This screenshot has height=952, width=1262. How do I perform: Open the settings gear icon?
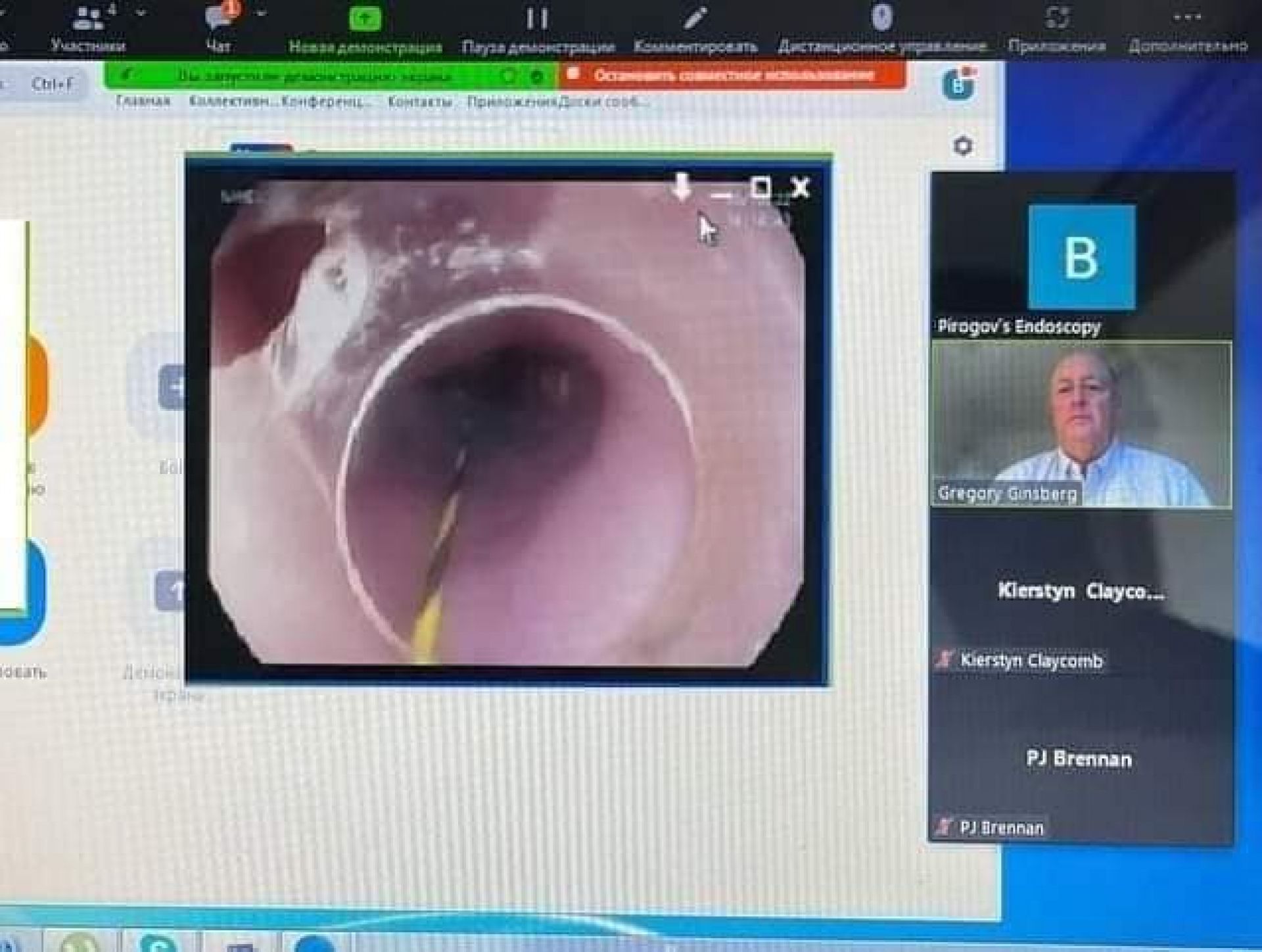coord(963,145)
